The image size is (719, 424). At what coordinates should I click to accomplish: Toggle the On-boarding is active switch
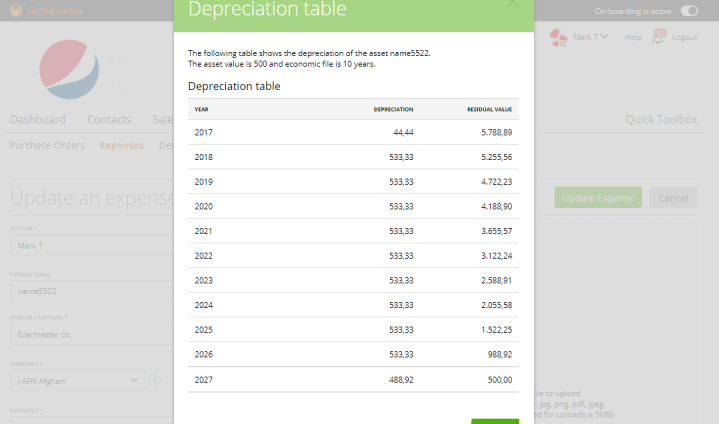tap(689, 11)
